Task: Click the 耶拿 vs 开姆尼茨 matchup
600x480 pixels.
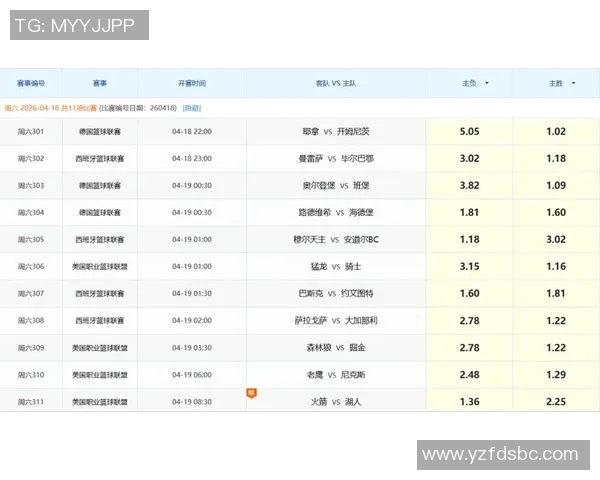Action: pos(336,132)
